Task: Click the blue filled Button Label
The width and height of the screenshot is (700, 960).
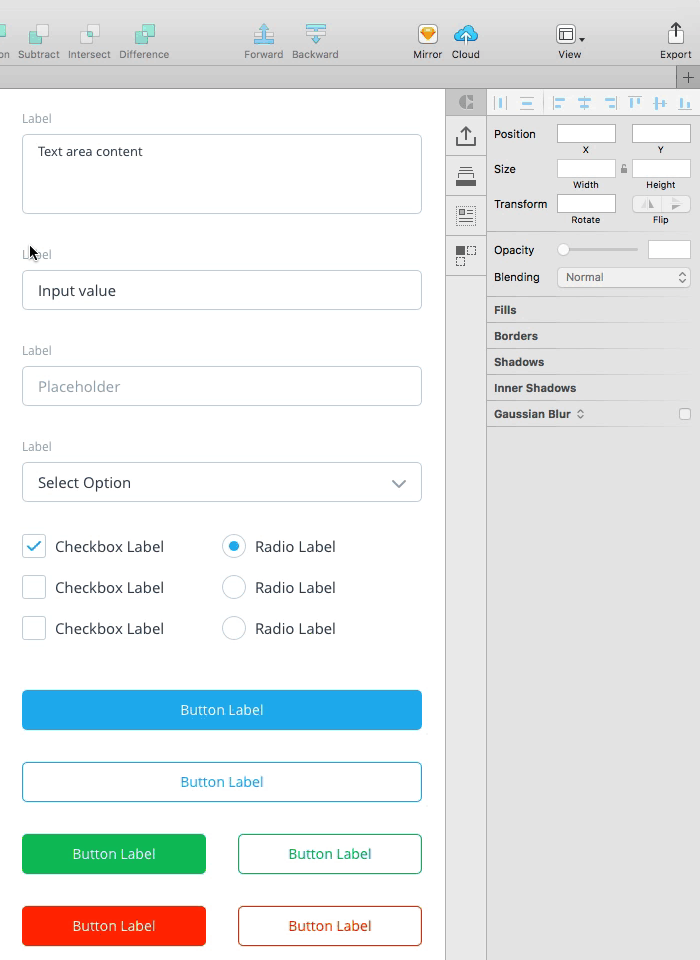Action: (x=222, y=710)
